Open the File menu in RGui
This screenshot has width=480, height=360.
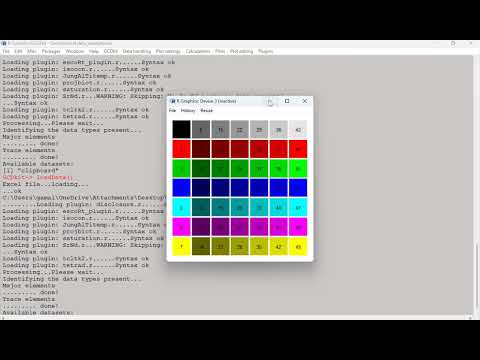[6, 51]
